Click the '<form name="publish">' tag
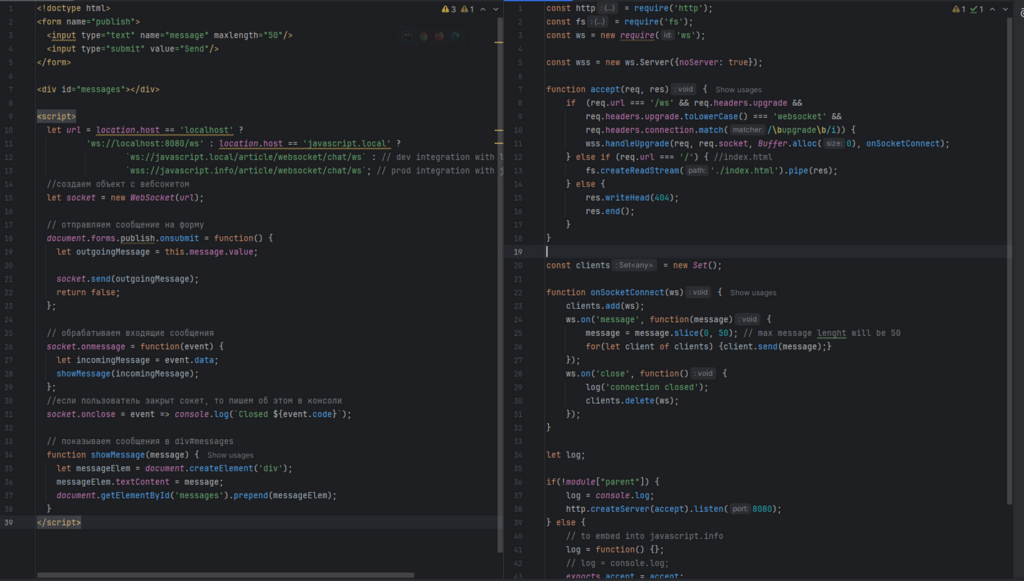The width and height of the screenshot is (1024, 581). [88, 22]
